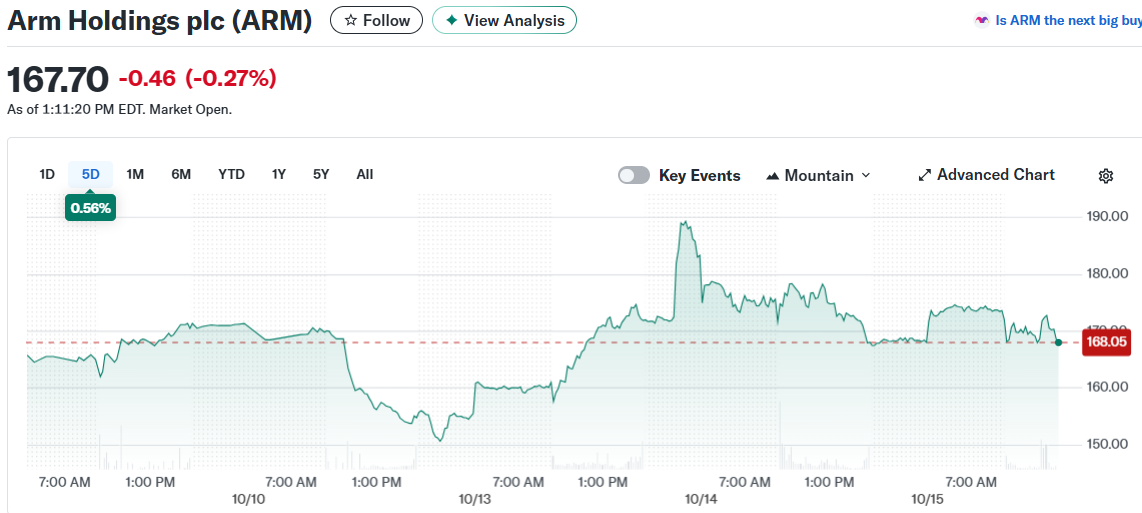Open the View Analysis button
The image size is (1142, 513).
504,20
